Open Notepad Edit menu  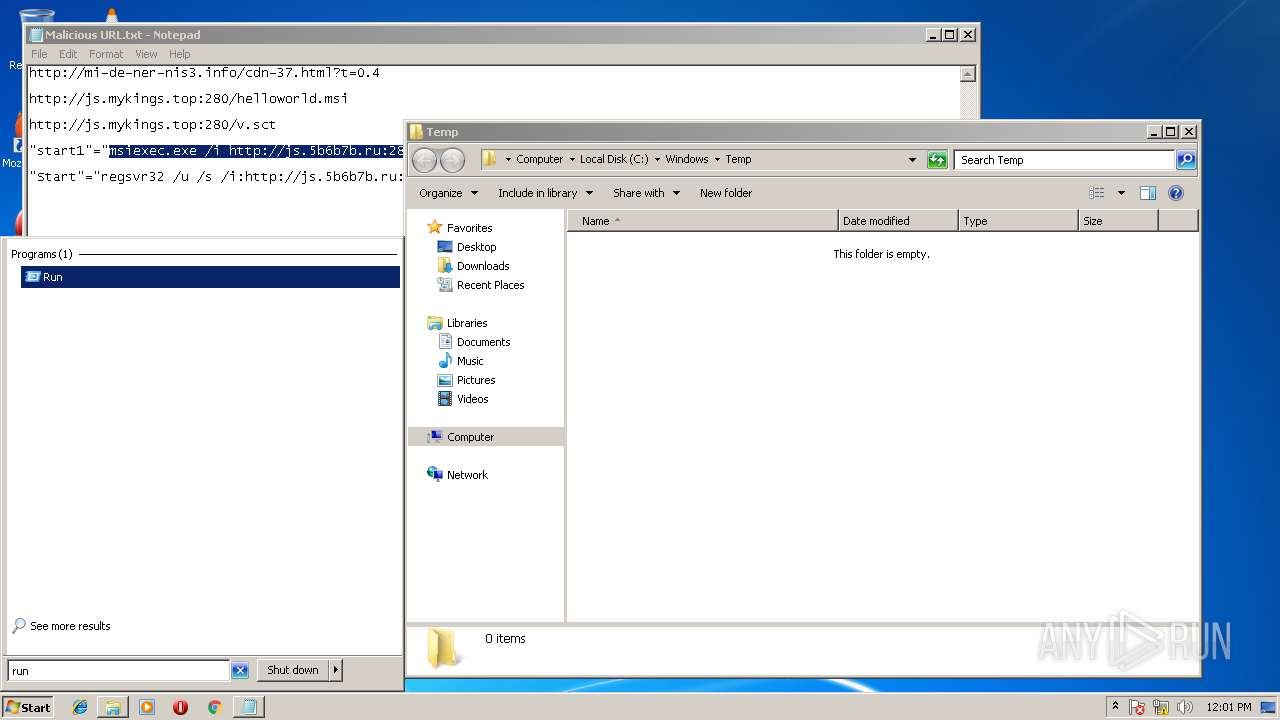[x=68, y=54]
